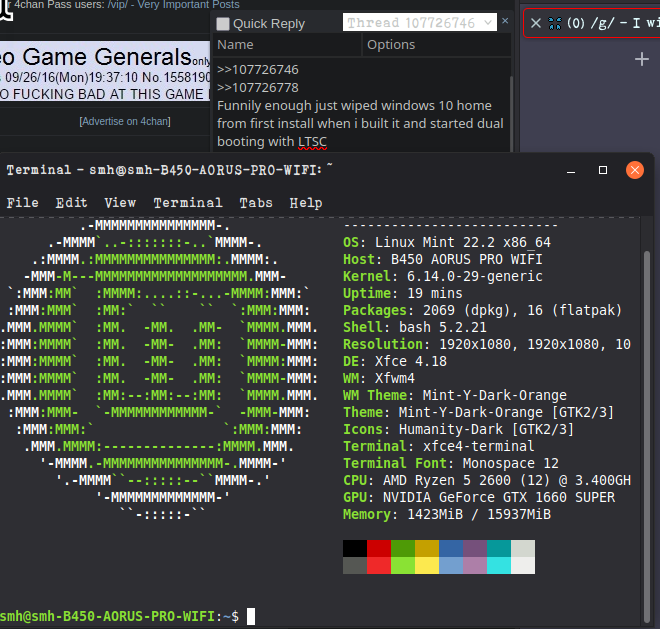Click the bright lime green block

coord(403,565)
